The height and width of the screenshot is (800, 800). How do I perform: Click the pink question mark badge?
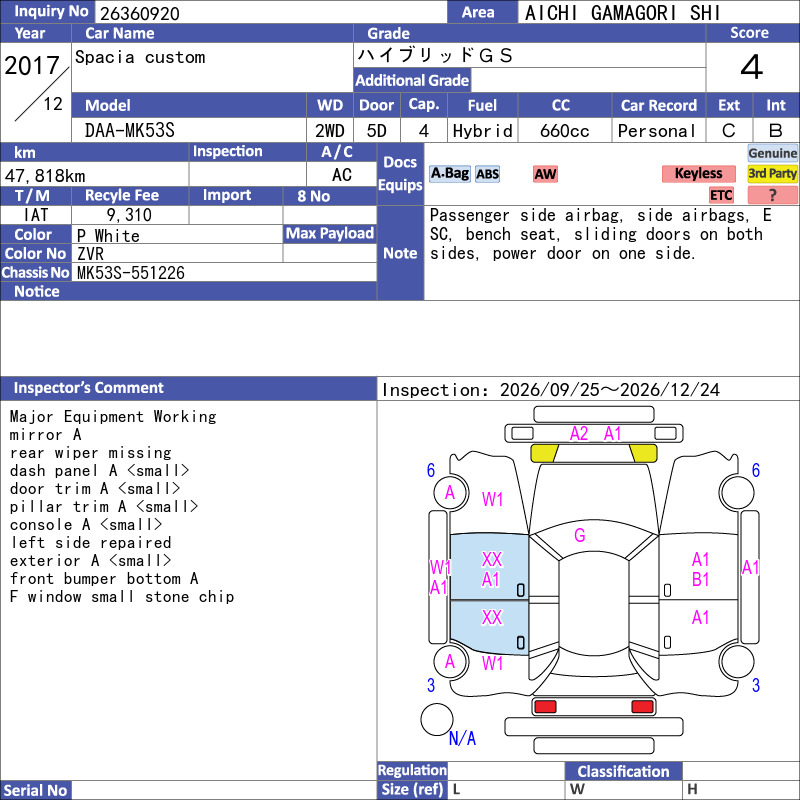point(772,195)
